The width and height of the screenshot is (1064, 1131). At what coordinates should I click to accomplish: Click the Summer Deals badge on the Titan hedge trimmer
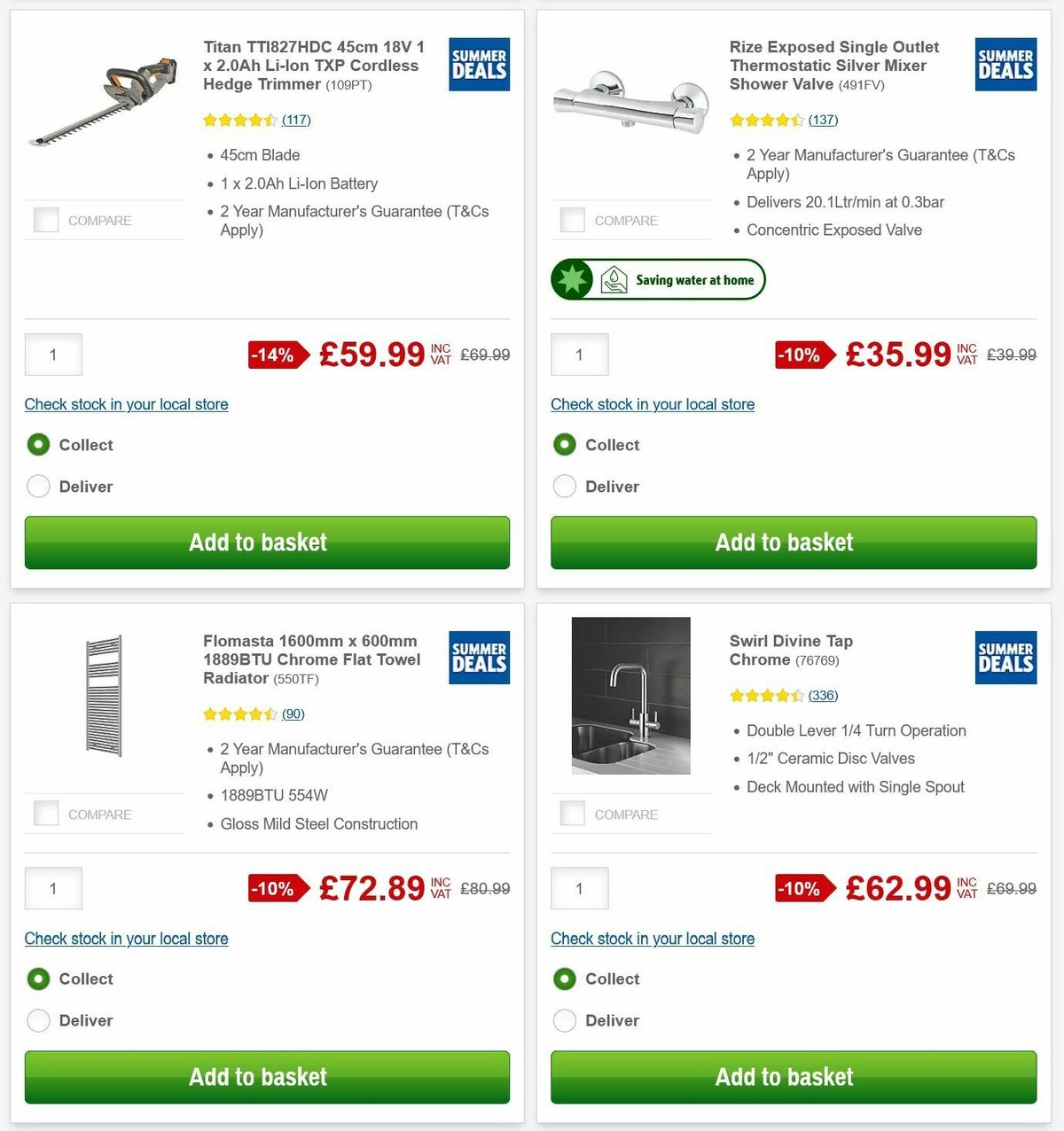[x=479, y=64]
